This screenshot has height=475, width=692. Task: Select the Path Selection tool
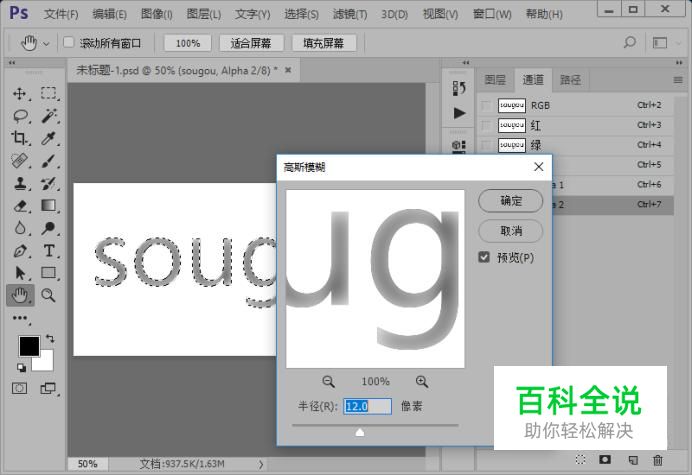click(20, 273)
